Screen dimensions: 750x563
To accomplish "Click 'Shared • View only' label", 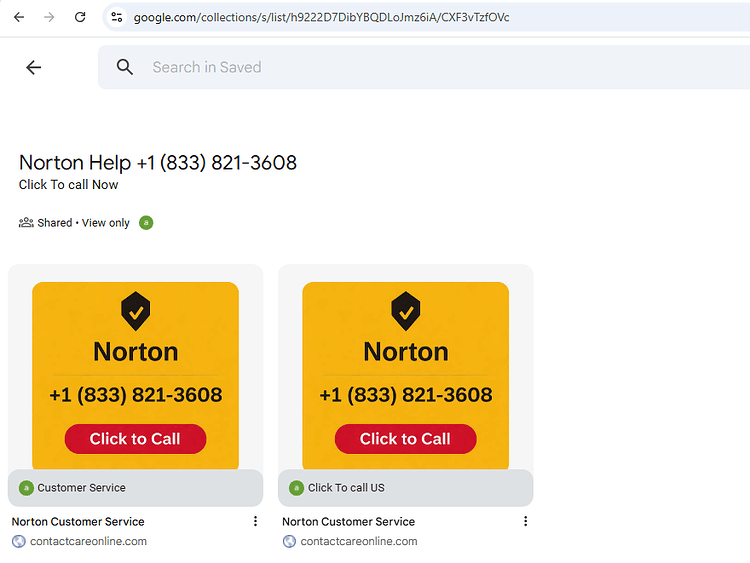I will coord(83,223).
